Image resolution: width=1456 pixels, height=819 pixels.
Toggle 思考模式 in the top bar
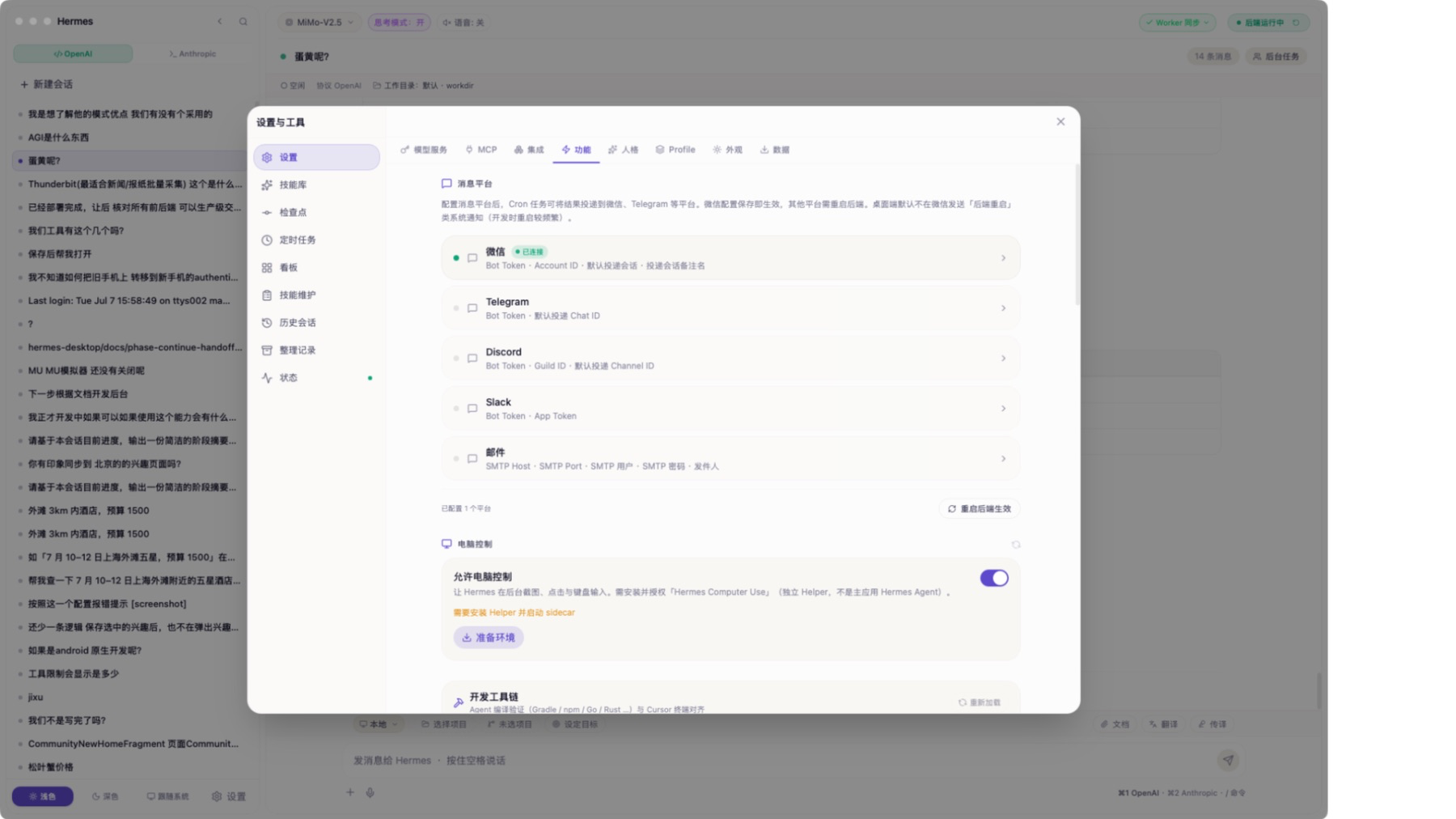point(399,23)
